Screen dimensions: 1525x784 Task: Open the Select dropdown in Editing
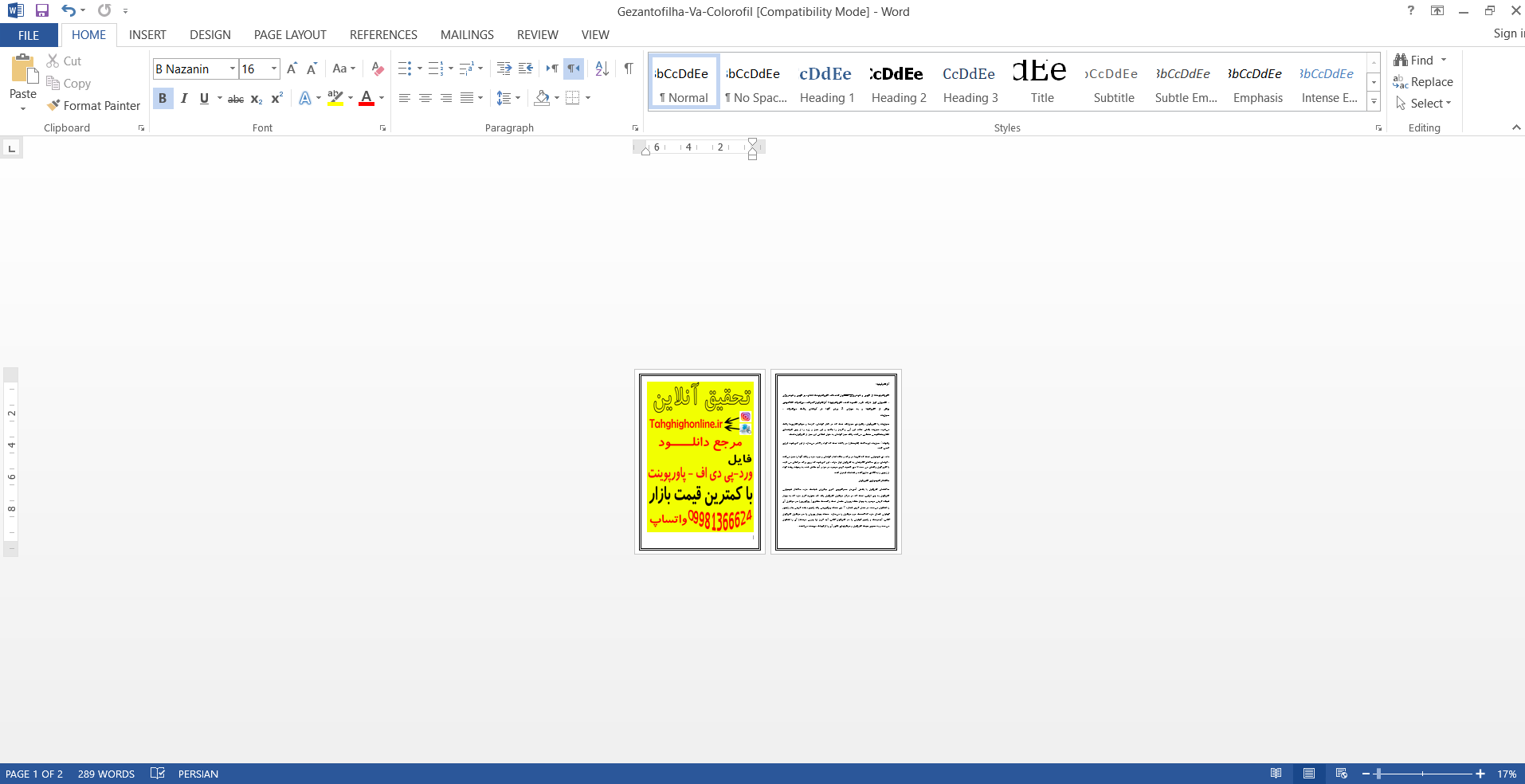[1424, 104]
